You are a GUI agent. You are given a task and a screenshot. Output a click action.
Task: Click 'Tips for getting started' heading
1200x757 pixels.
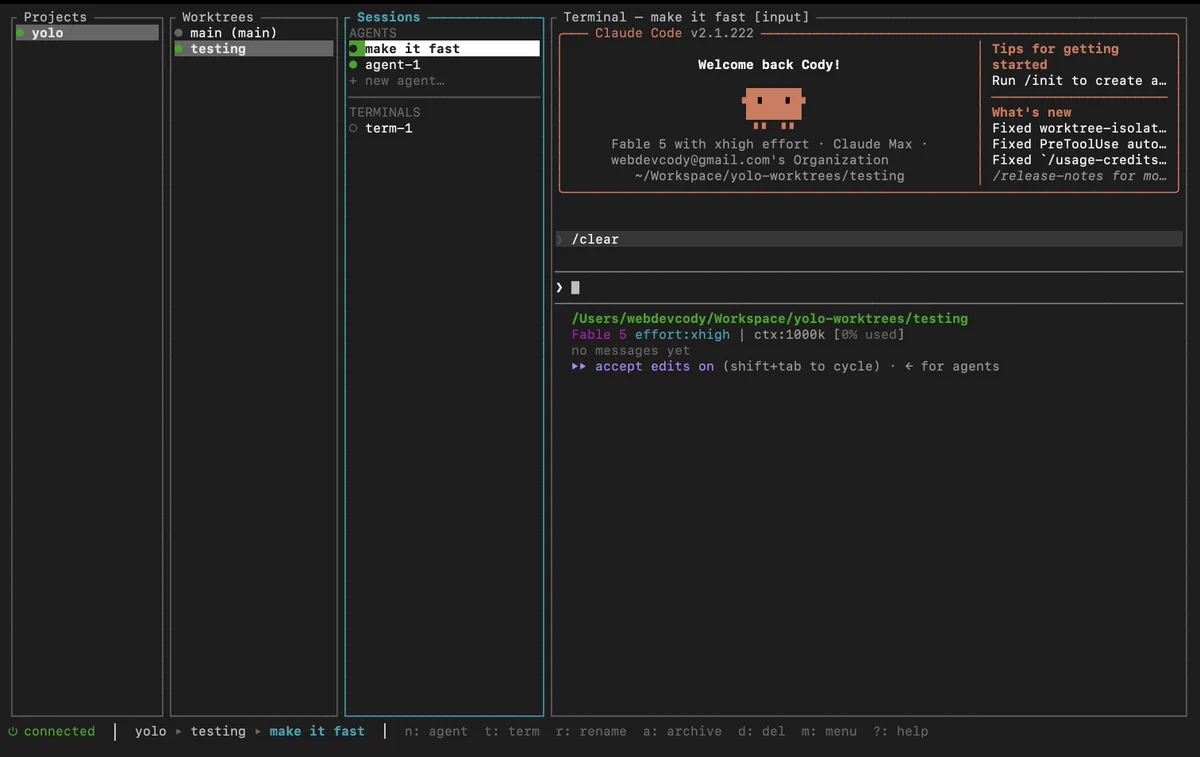[x=1055, y=57]
